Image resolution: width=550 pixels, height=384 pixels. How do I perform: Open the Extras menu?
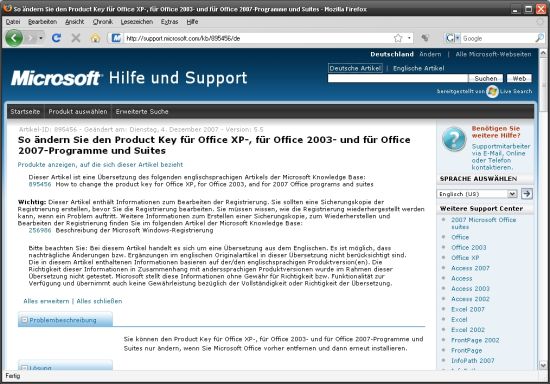tap(169, 22)
